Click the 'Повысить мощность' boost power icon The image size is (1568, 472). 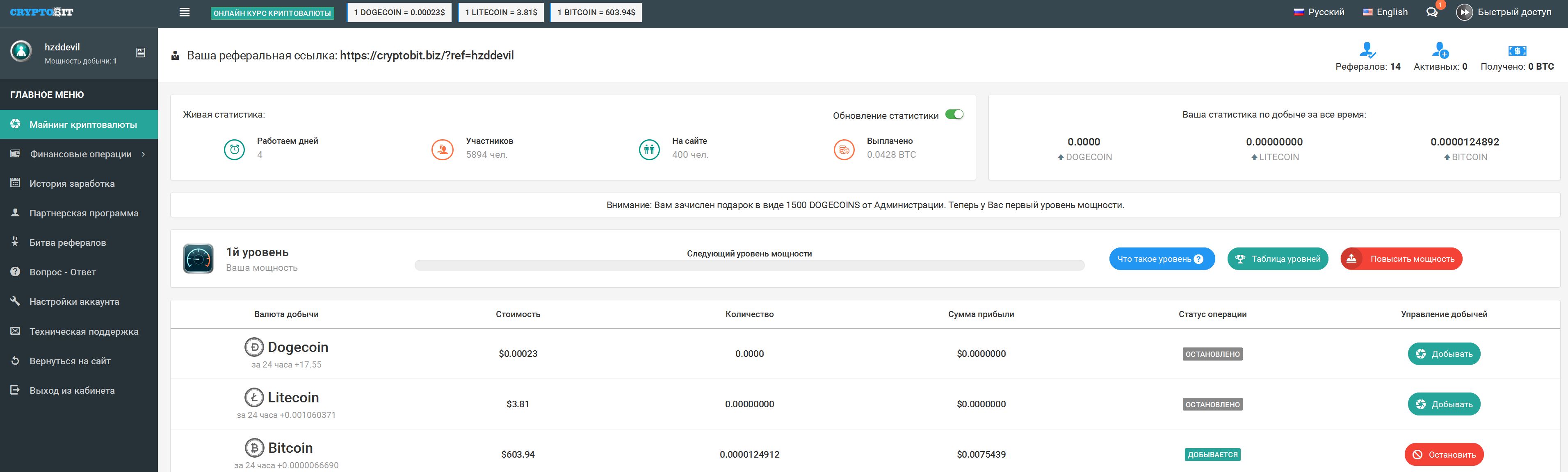1356,259
